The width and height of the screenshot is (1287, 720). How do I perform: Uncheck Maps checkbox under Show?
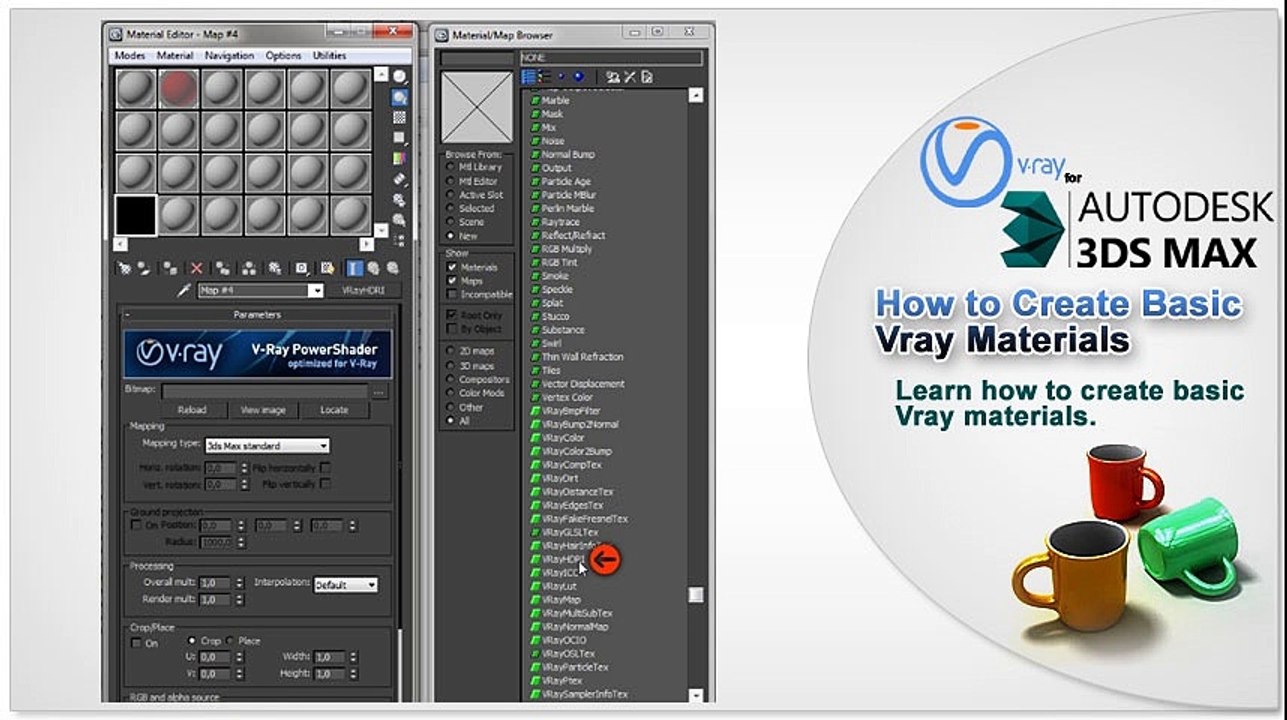tap(452, 281)
